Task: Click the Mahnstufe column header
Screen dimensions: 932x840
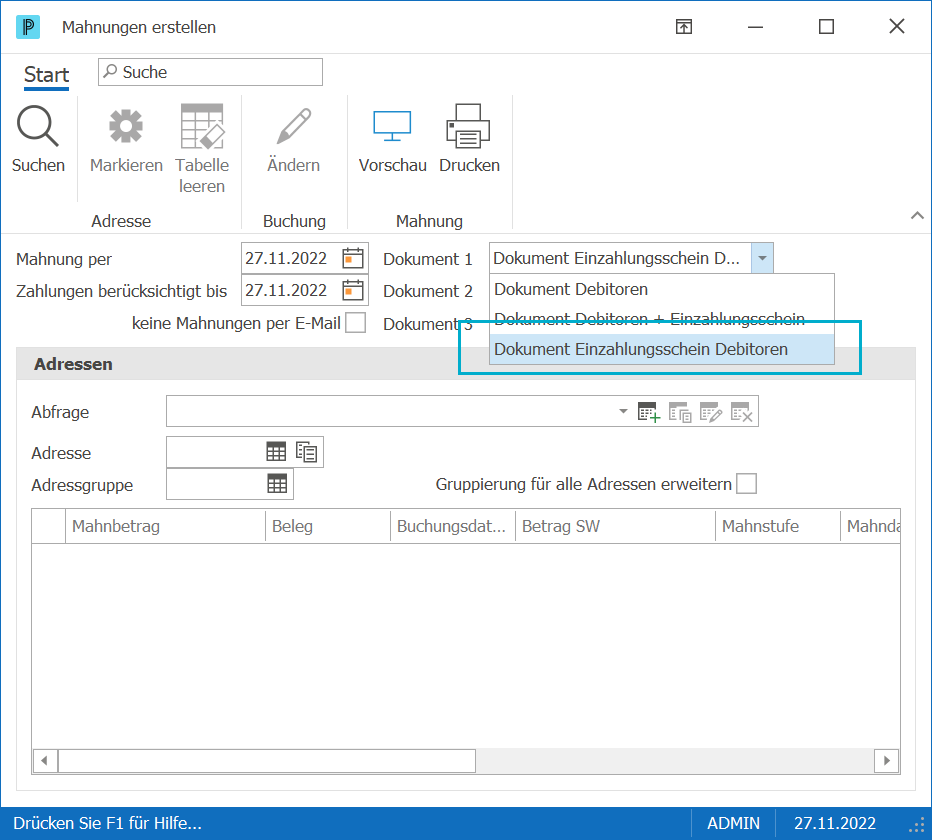Action: [777, 526]
